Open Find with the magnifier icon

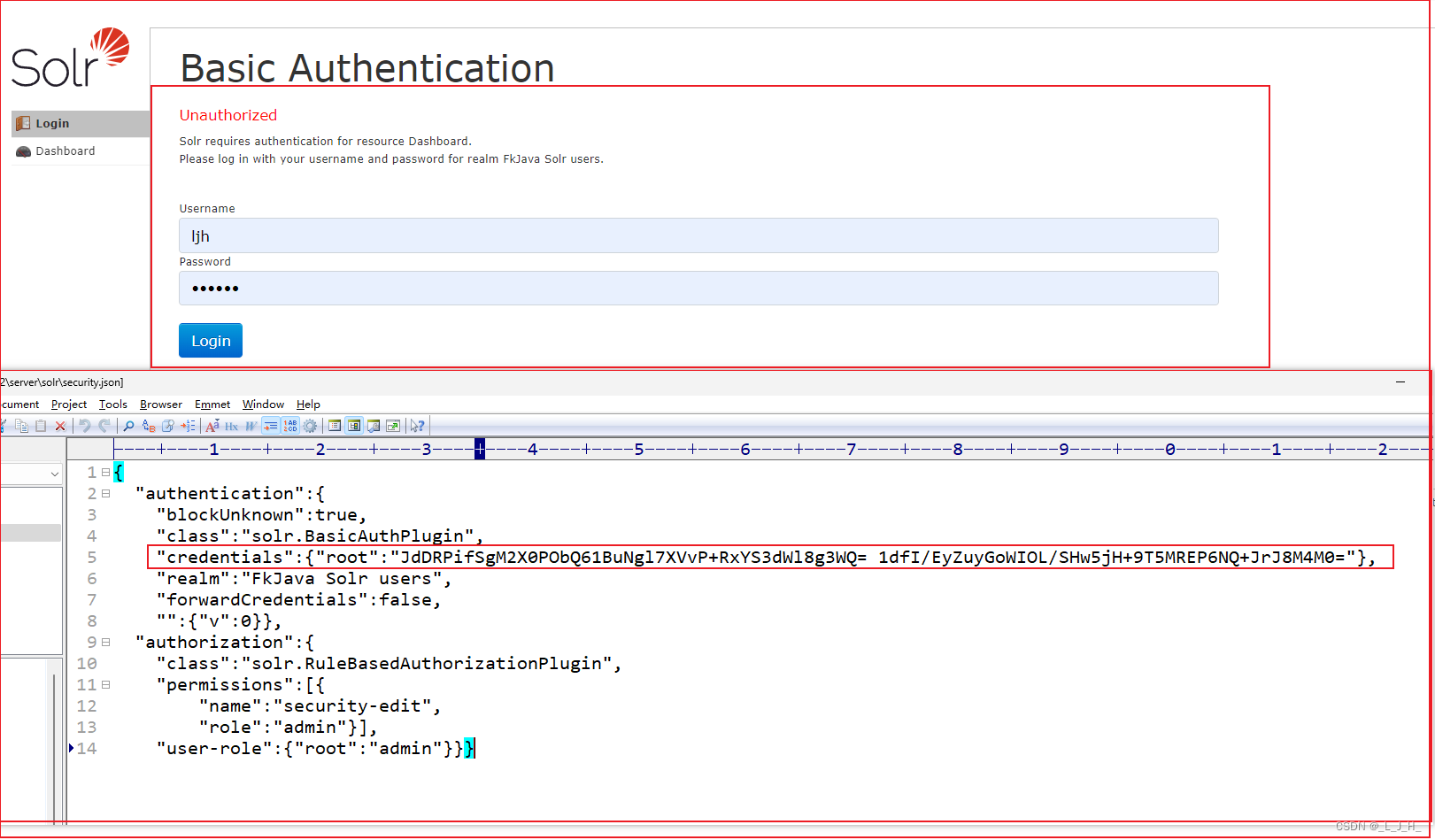click(x=128, y=426)
